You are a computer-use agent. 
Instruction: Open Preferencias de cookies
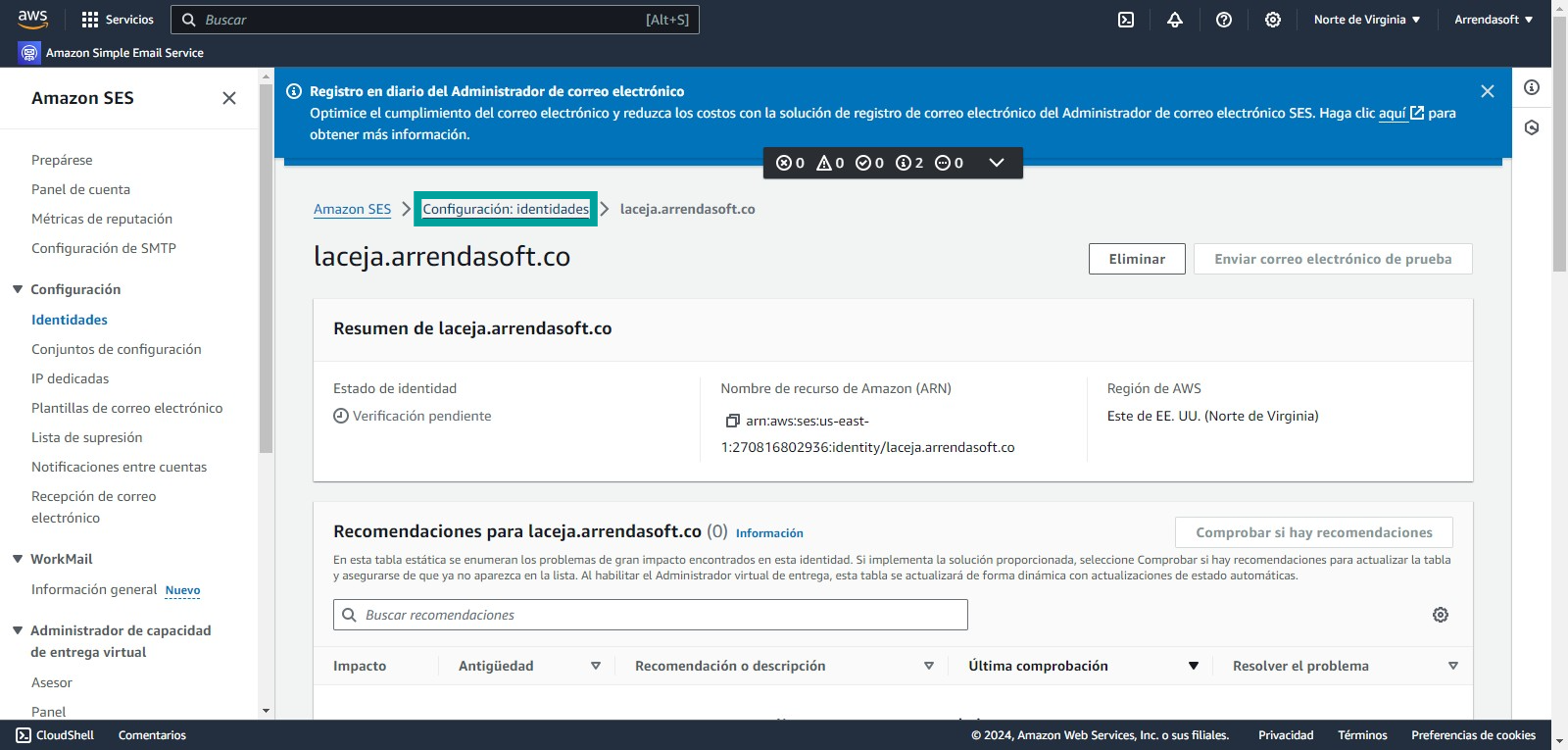[x=1473, y=735]
